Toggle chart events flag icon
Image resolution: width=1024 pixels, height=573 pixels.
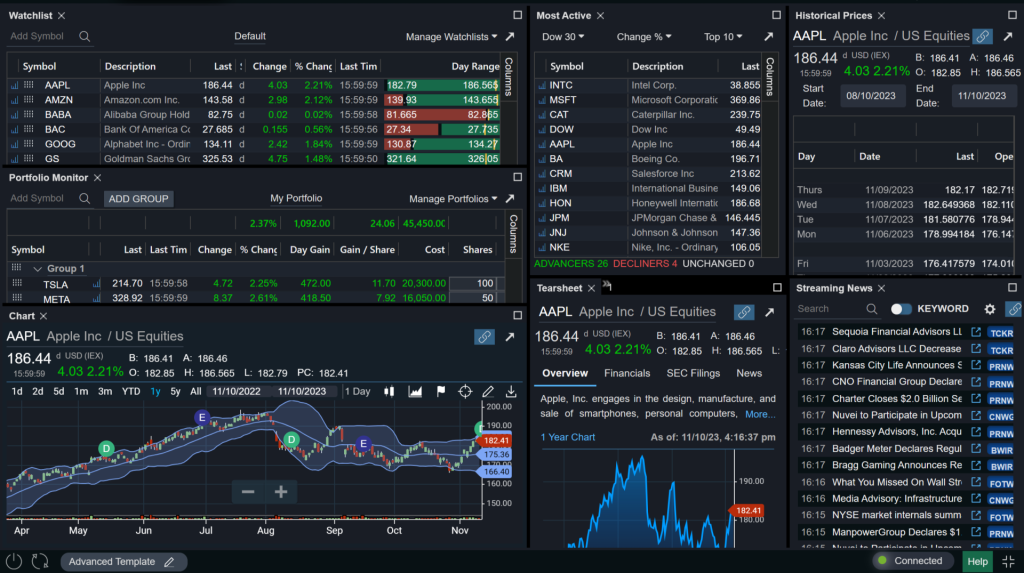click(x=441, y=391)
